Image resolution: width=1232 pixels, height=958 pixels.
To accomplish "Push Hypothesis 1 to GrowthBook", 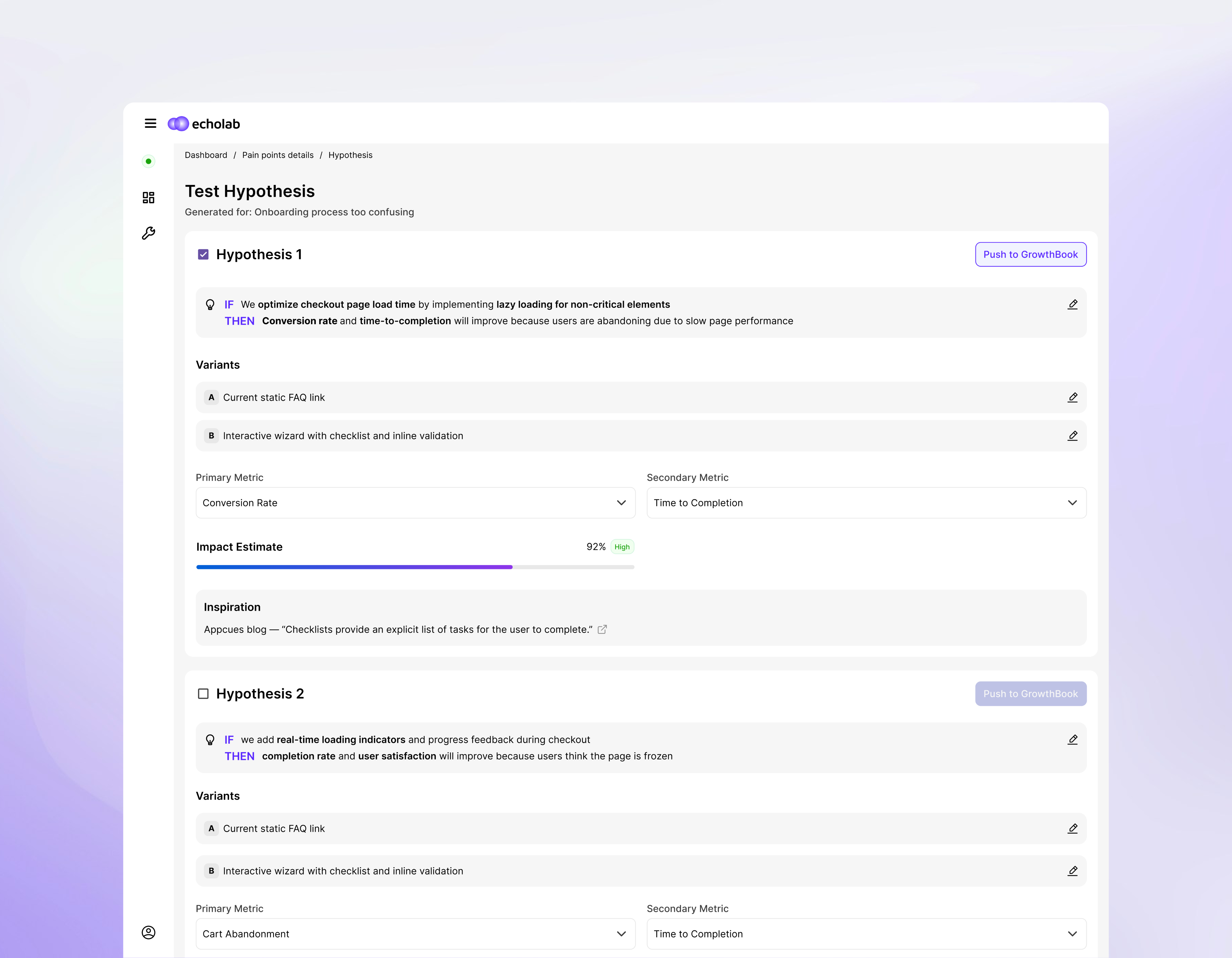I will pyautogui.click(x=1030, y=254).
